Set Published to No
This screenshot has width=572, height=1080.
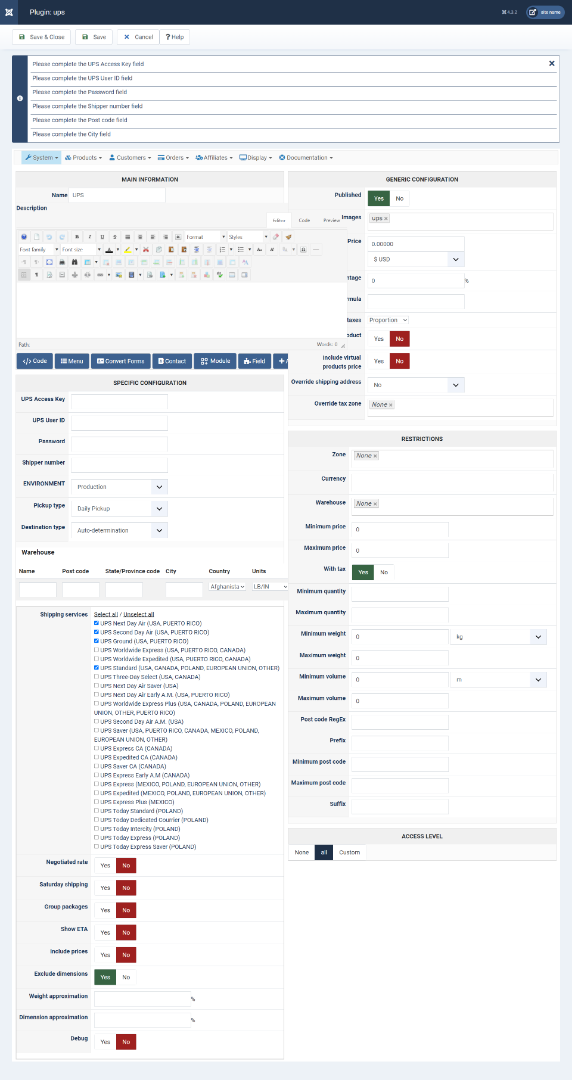(x=400, y=198)
